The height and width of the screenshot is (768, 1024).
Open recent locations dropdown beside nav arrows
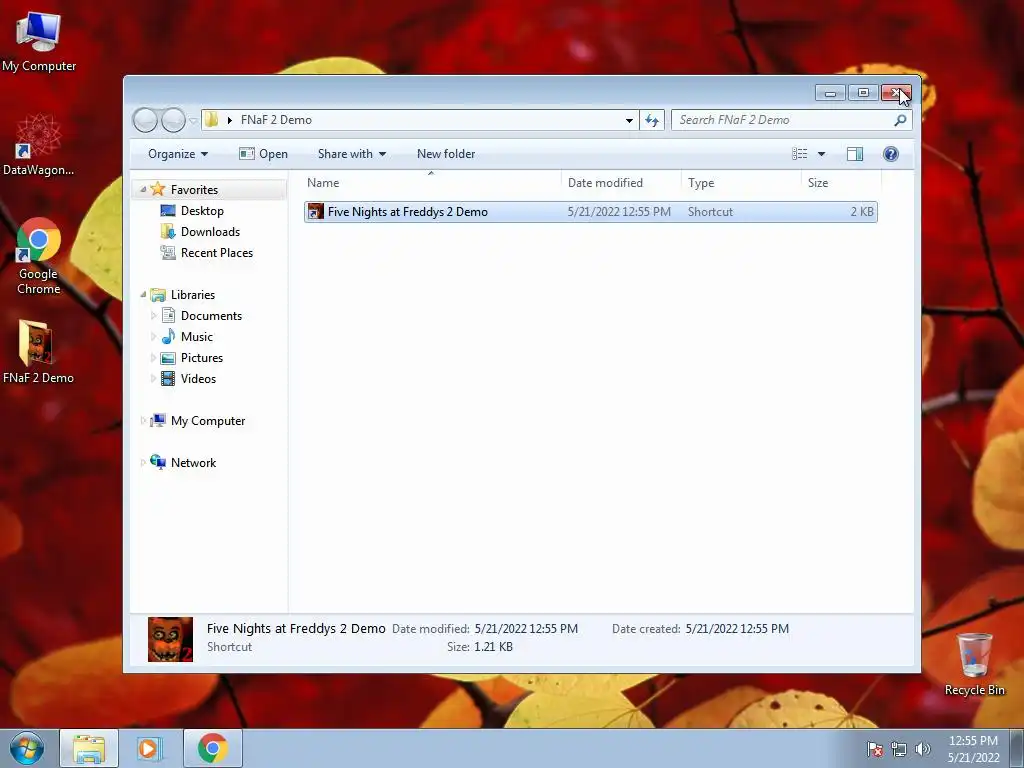pyautogui.click(x=193, y=120)
